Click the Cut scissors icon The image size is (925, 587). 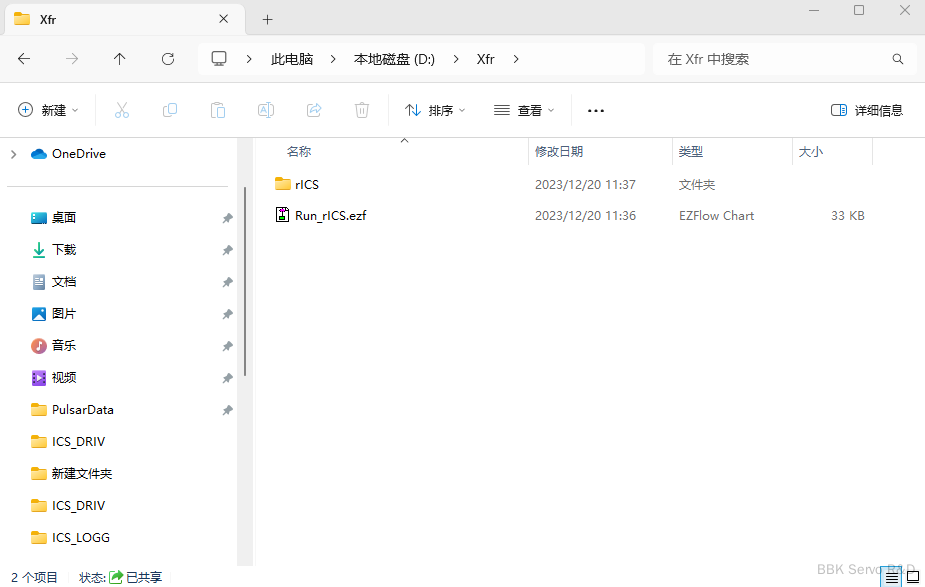(x=122, y=110)
